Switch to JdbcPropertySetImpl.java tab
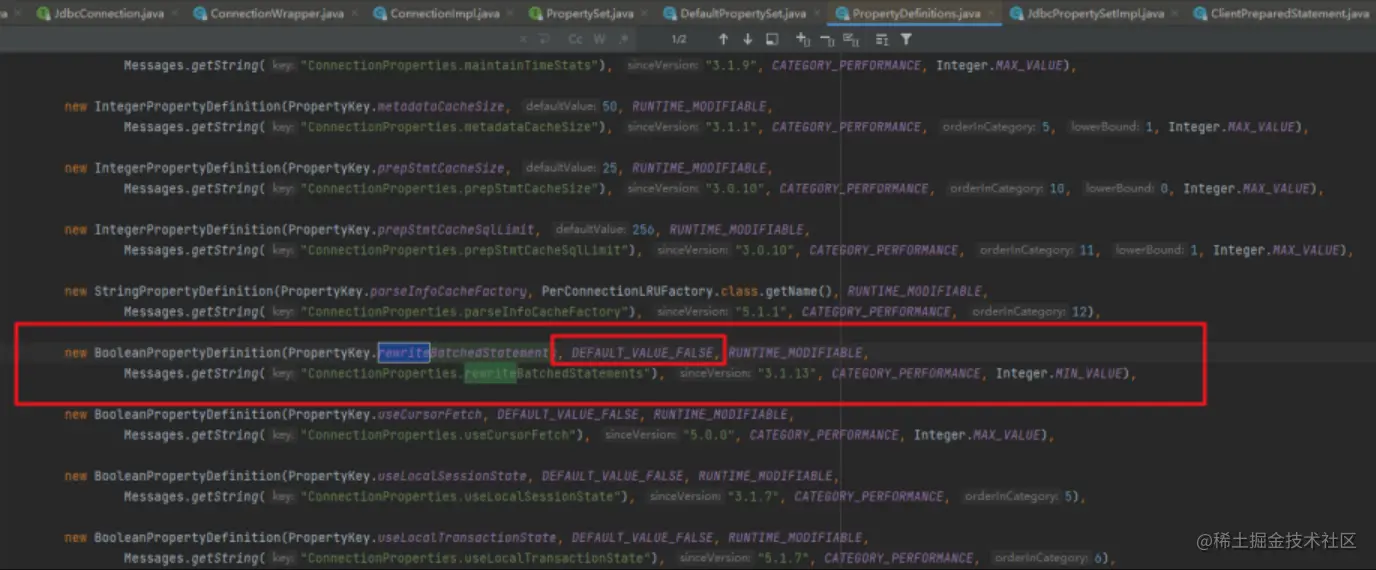This screenshot has height=570, width=1376. click(1087, 13)
